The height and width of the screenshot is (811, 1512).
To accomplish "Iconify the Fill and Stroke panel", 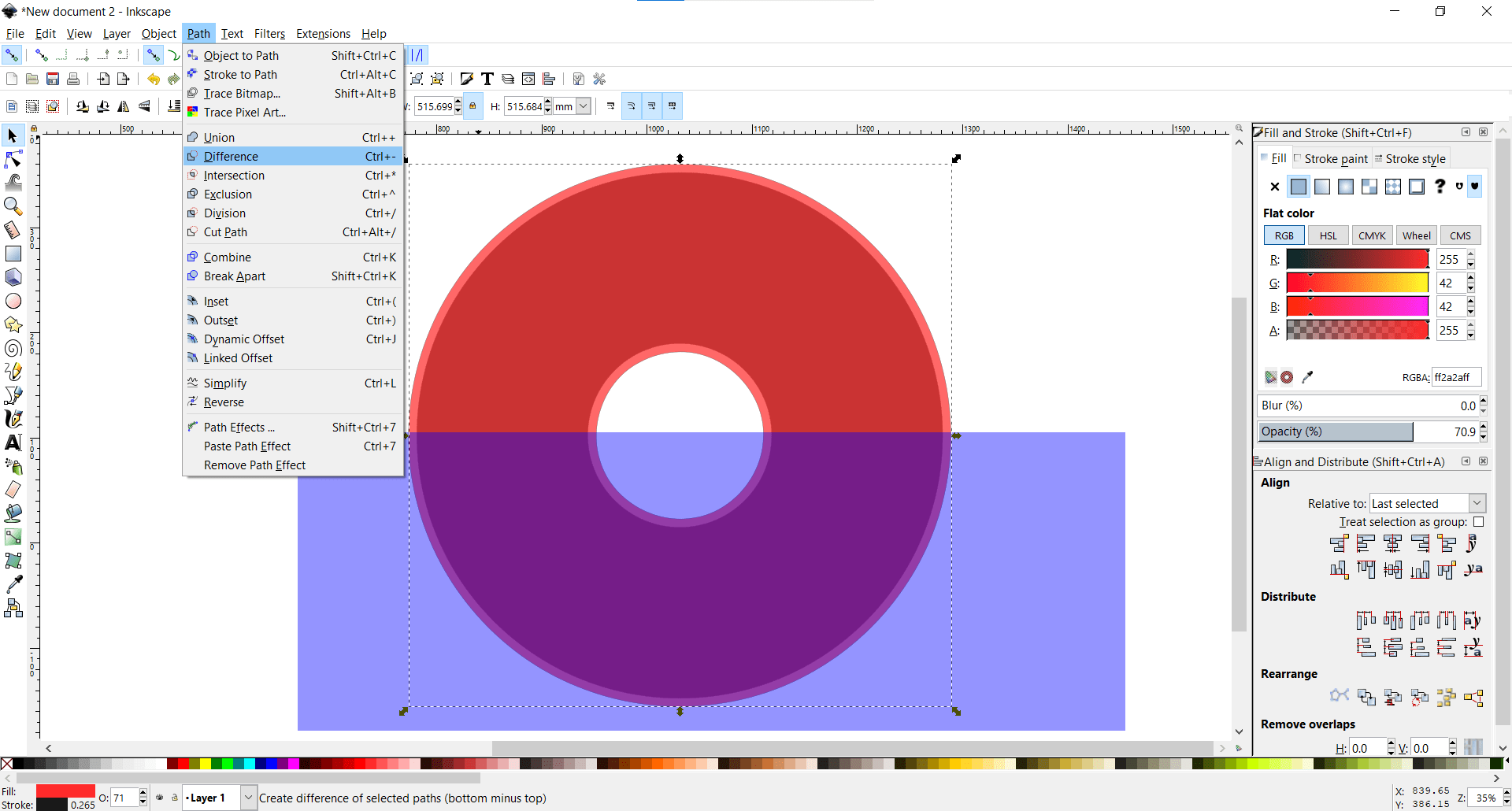I will tap(1466, 132).
